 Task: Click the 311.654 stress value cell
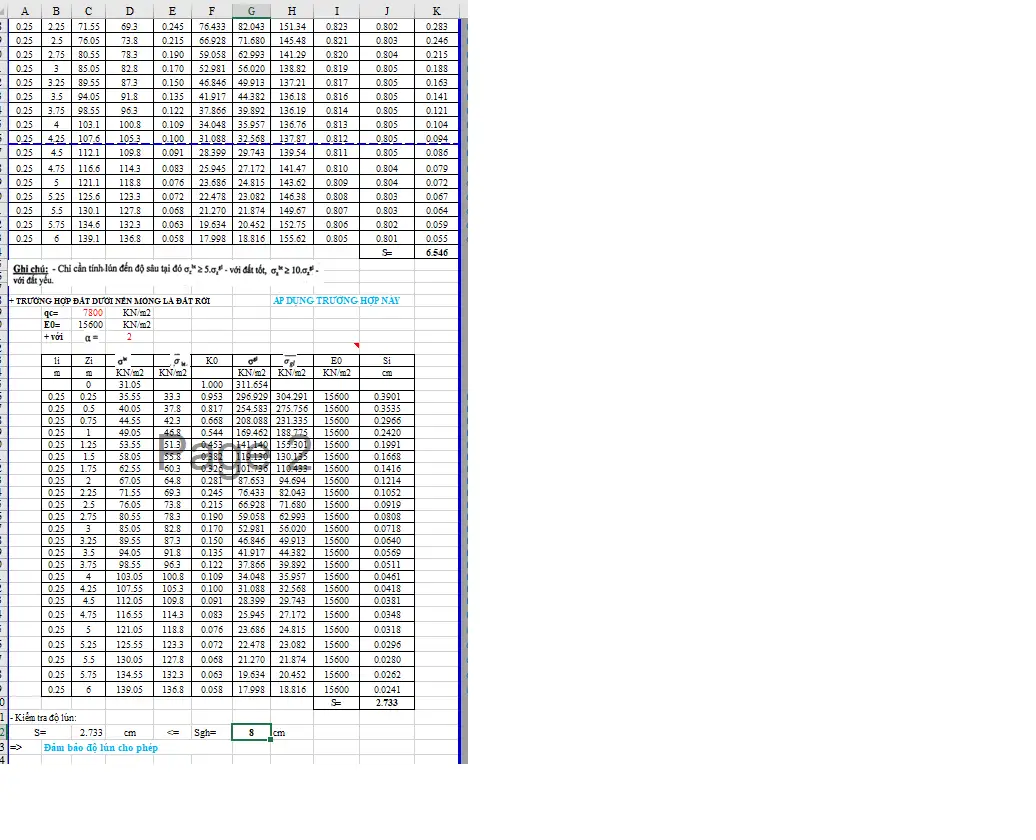[251, 384]
